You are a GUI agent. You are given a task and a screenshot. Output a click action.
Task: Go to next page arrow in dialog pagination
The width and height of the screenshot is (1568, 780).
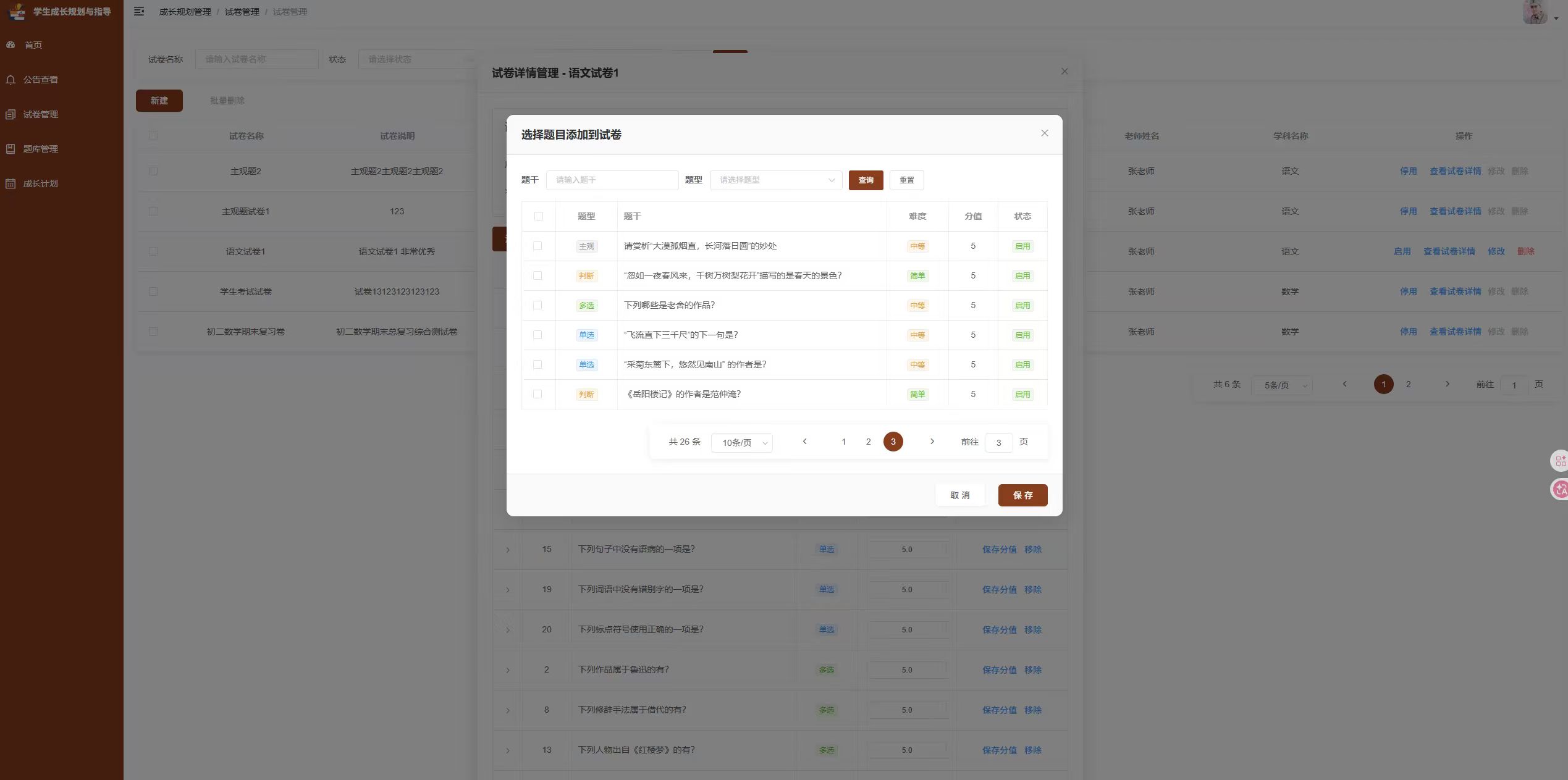coord(932,442)
